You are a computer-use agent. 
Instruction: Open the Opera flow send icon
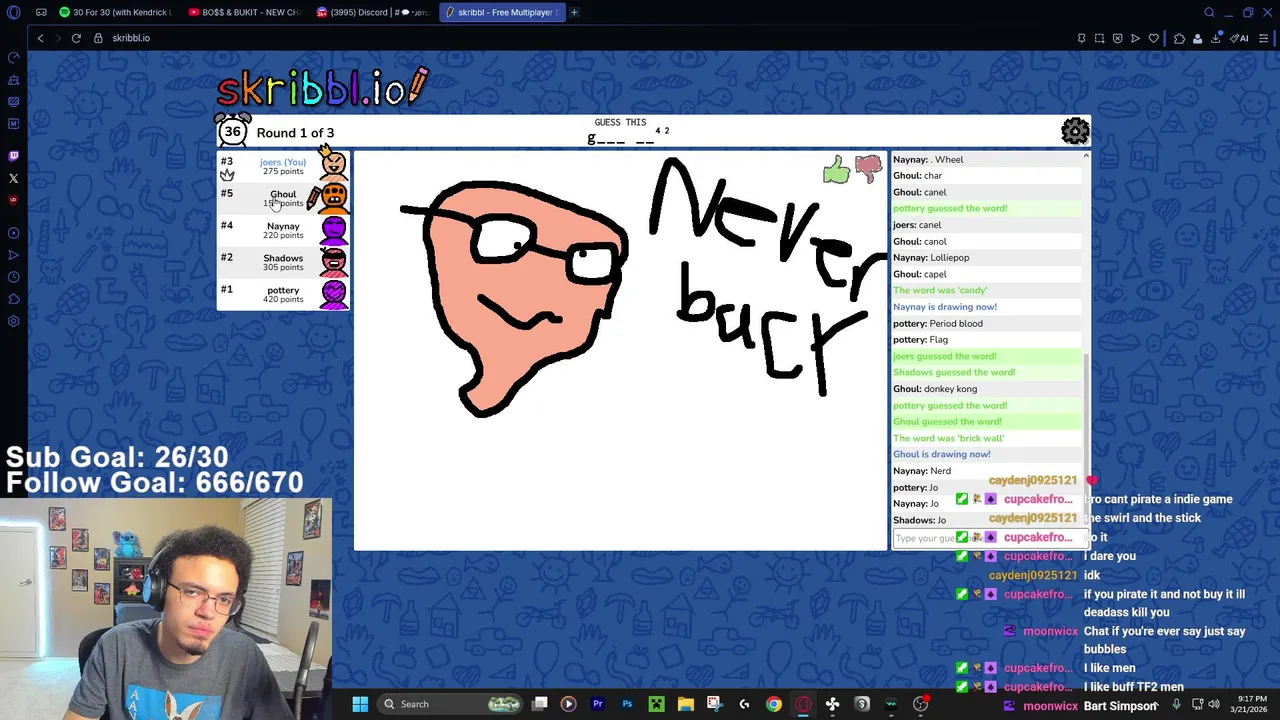click(x=1135, y=38)
